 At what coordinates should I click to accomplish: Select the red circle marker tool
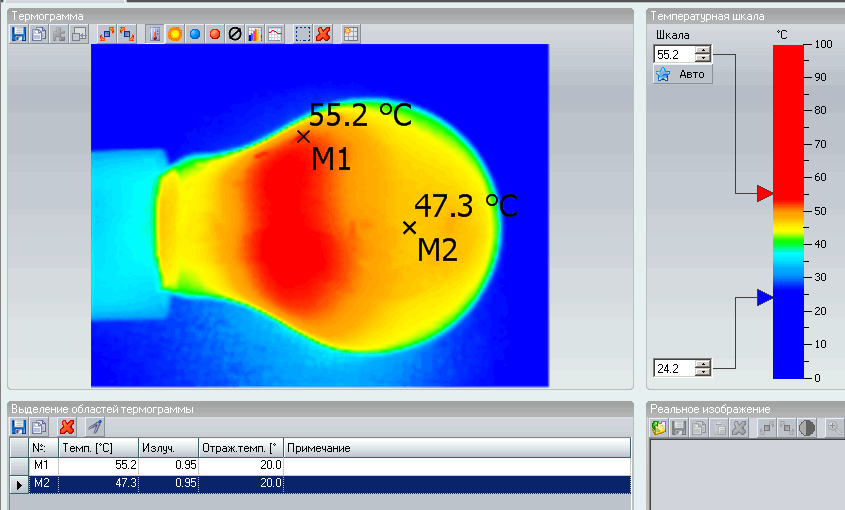click(215, 34)
